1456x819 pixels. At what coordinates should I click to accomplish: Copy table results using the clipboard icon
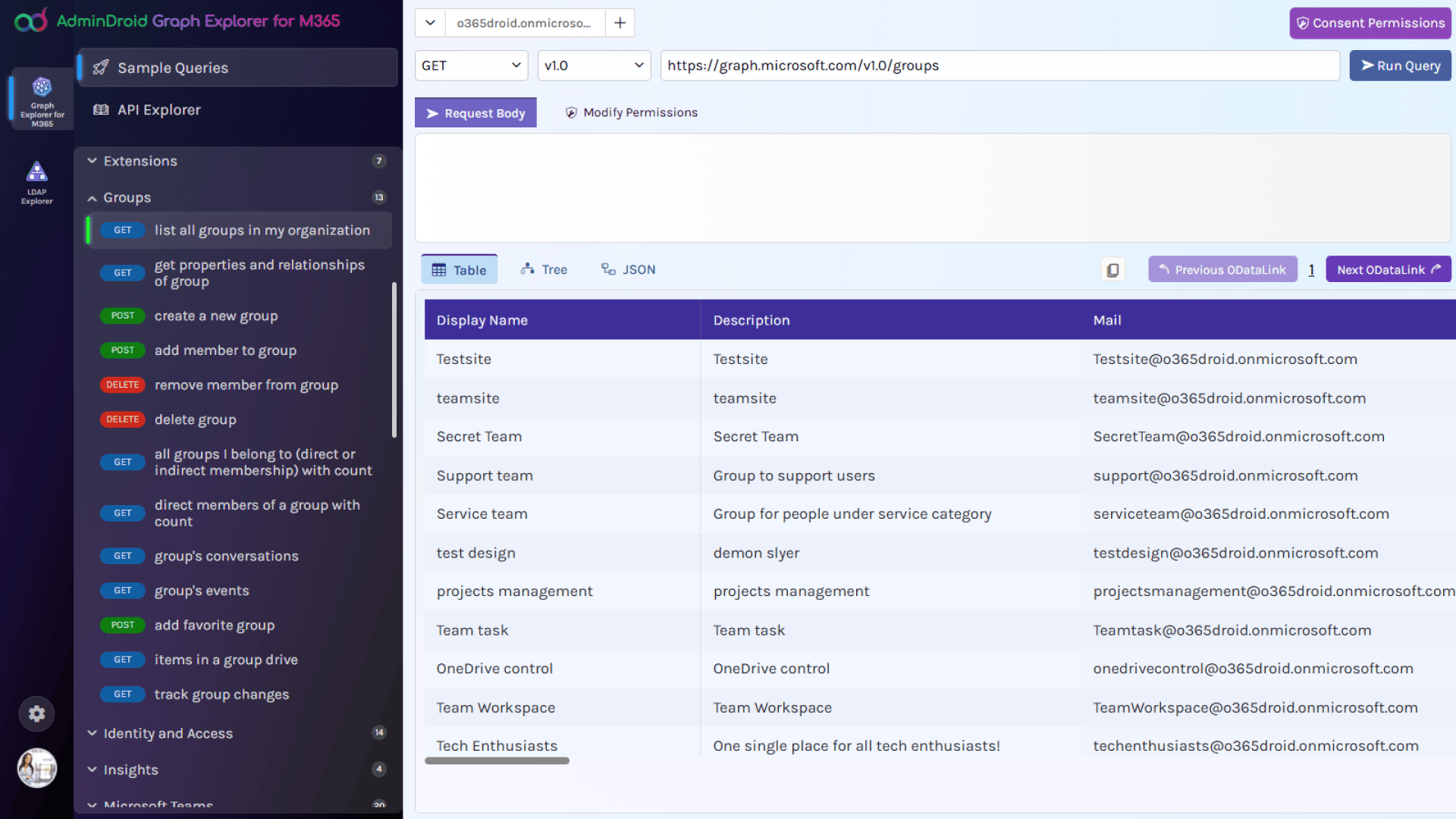[1112, 269]
